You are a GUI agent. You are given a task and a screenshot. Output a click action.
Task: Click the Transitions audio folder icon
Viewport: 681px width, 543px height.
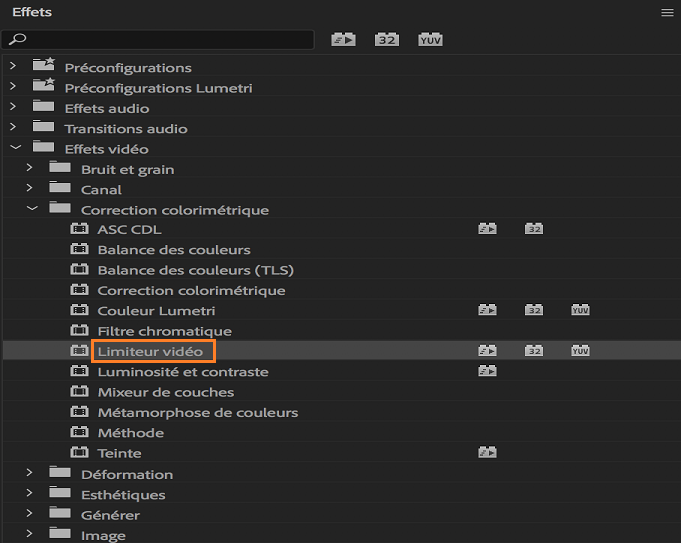pyautogui.click(x=43, y=128)
